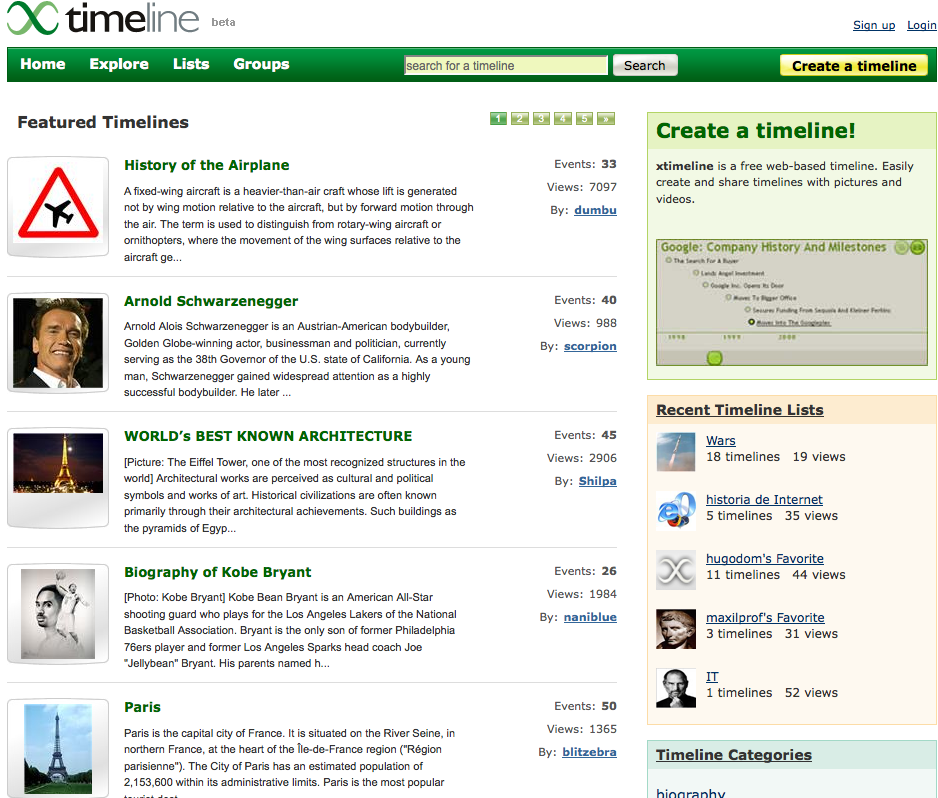Image resolution: width=938 pixels, height=798 pixels.
Task: Click the Internet Explorer icon for historia de Internet
Action: 676,510
